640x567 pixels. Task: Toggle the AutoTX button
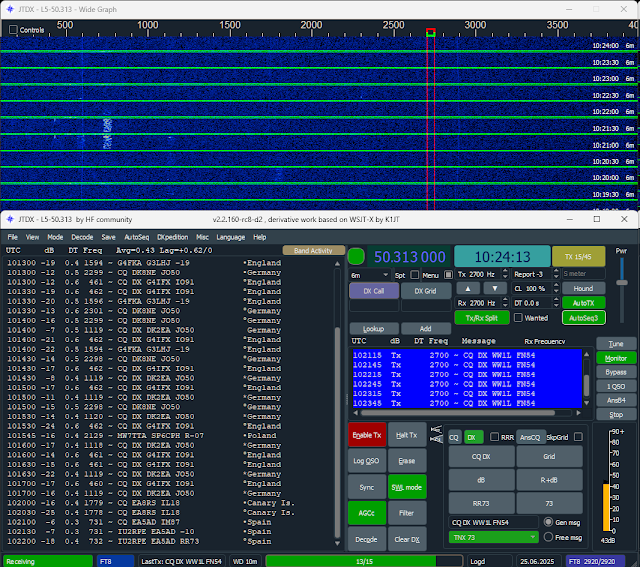pyautogui.click(x=583, y=303)
